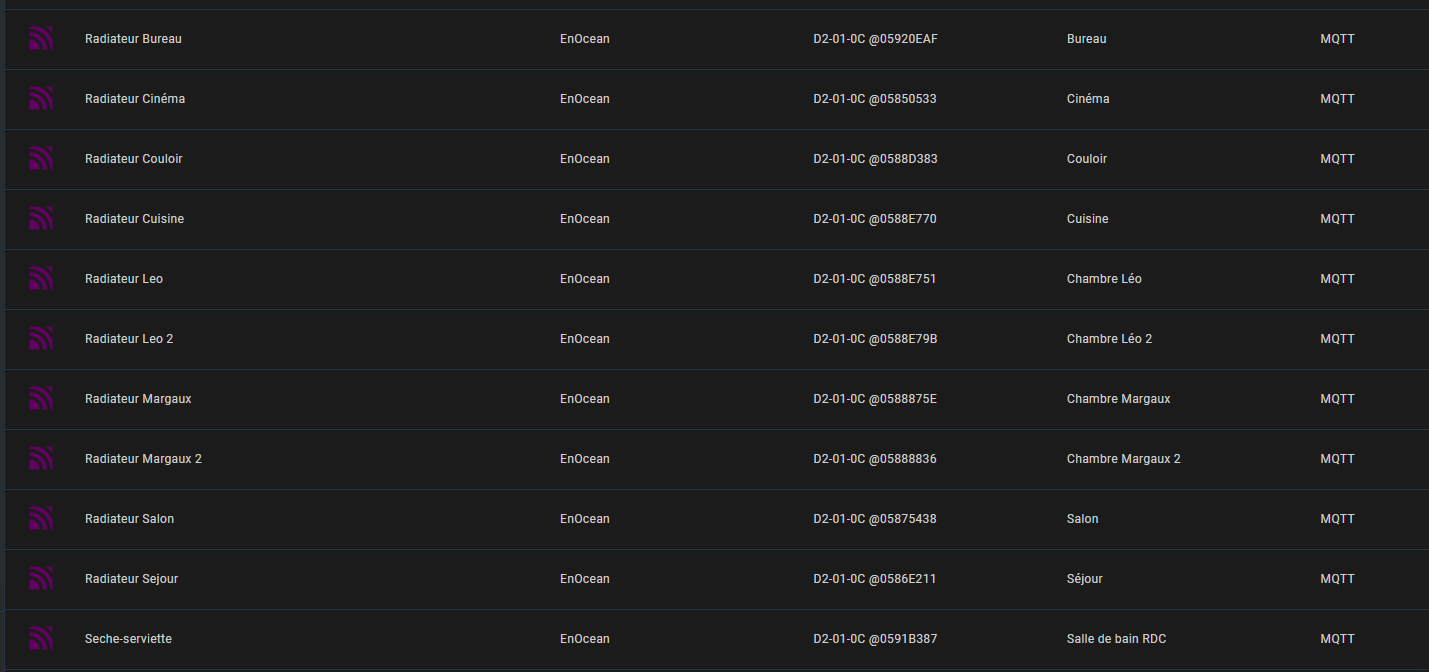
Task: Click MQTT integration in Radiateur Cinéma row
Action: (x=1337, y=99)
